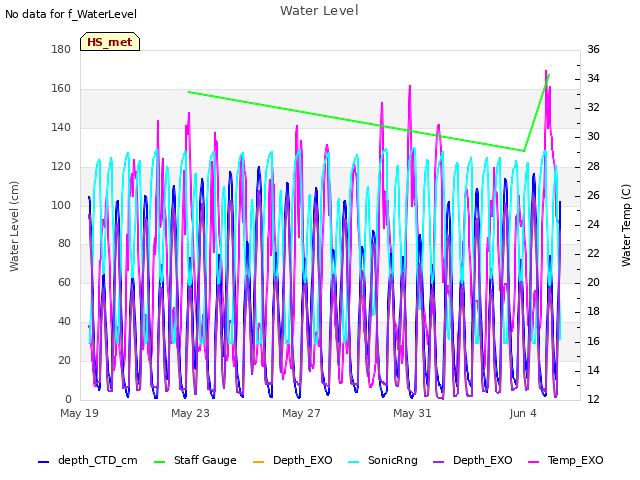Click the 180 left axis label

click(61, 49)
